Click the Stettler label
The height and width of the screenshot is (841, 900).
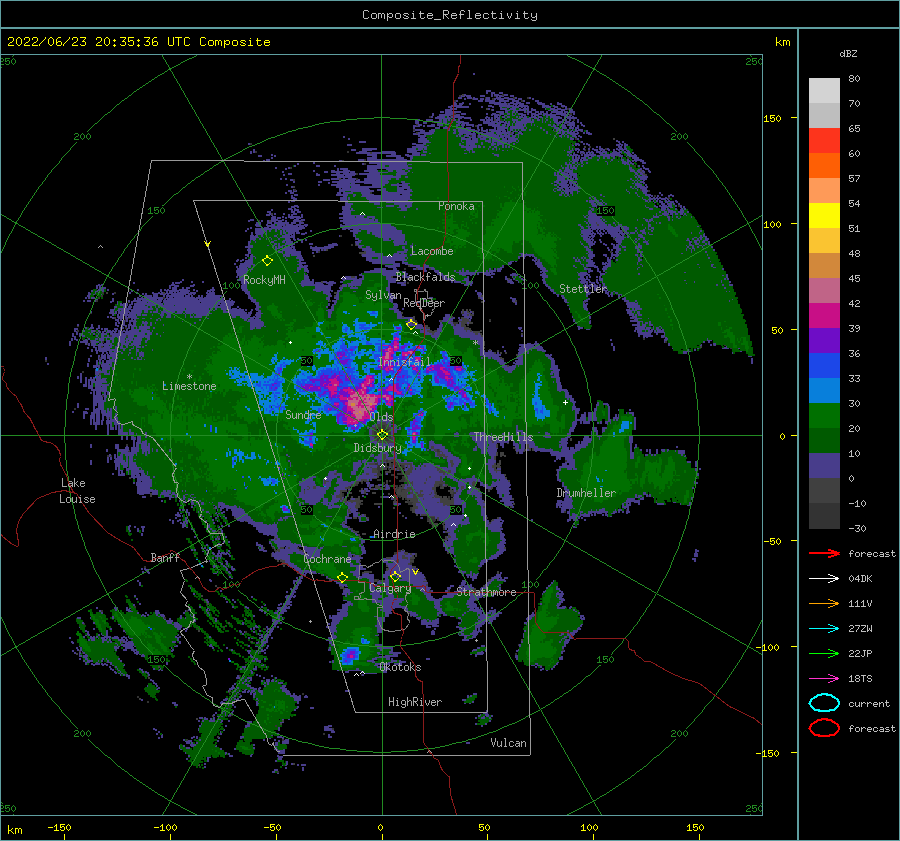(583, 289)
